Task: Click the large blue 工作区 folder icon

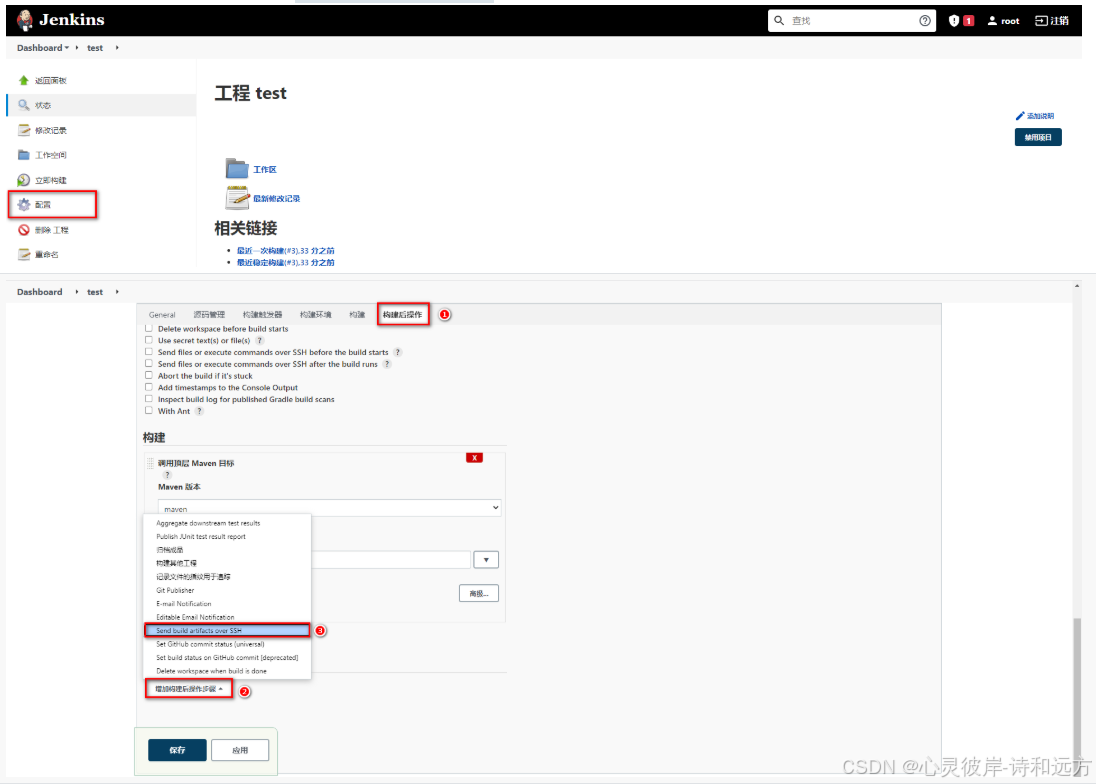Action: click(x=237, y=168)
